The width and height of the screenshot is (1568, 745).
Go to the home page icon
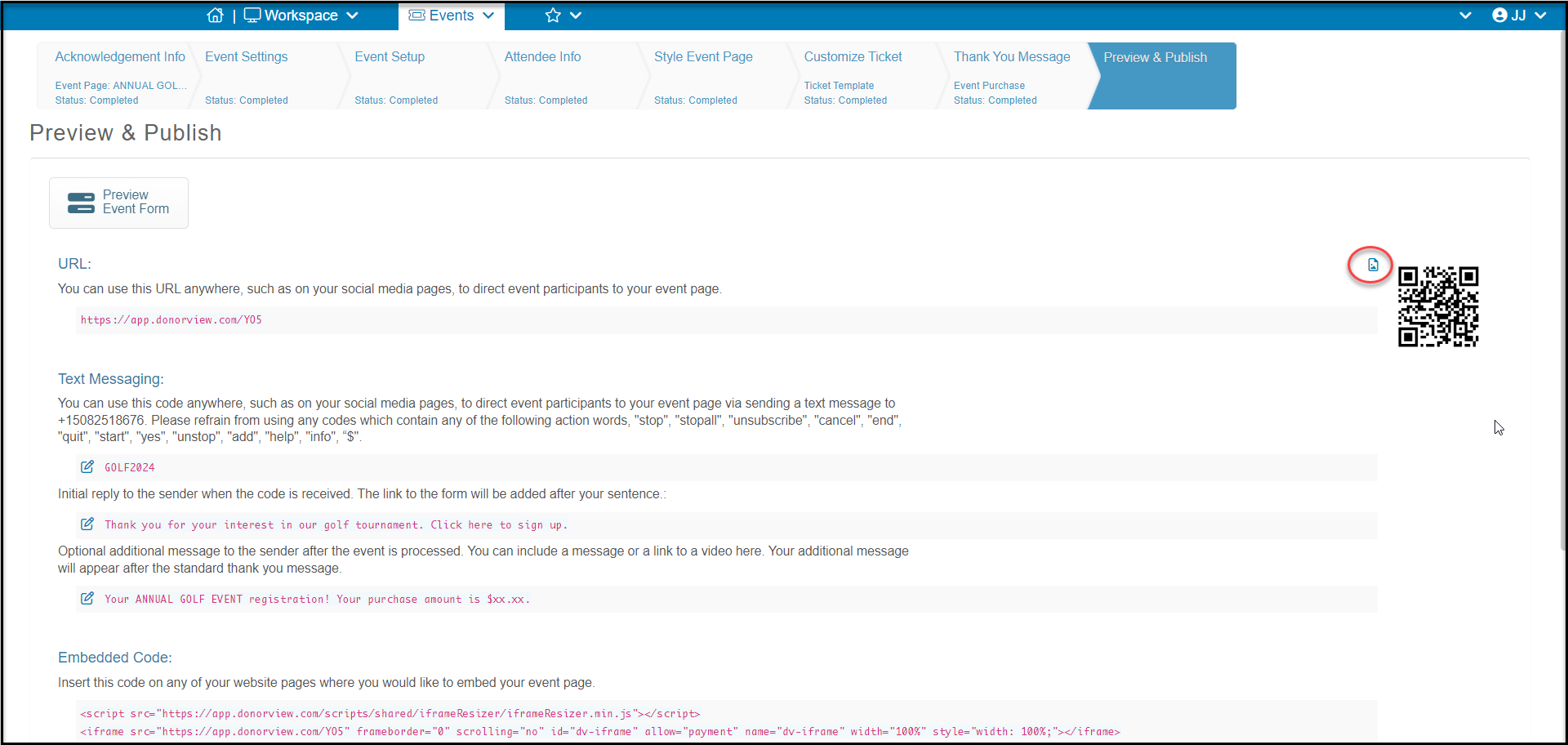coord(215,16)
